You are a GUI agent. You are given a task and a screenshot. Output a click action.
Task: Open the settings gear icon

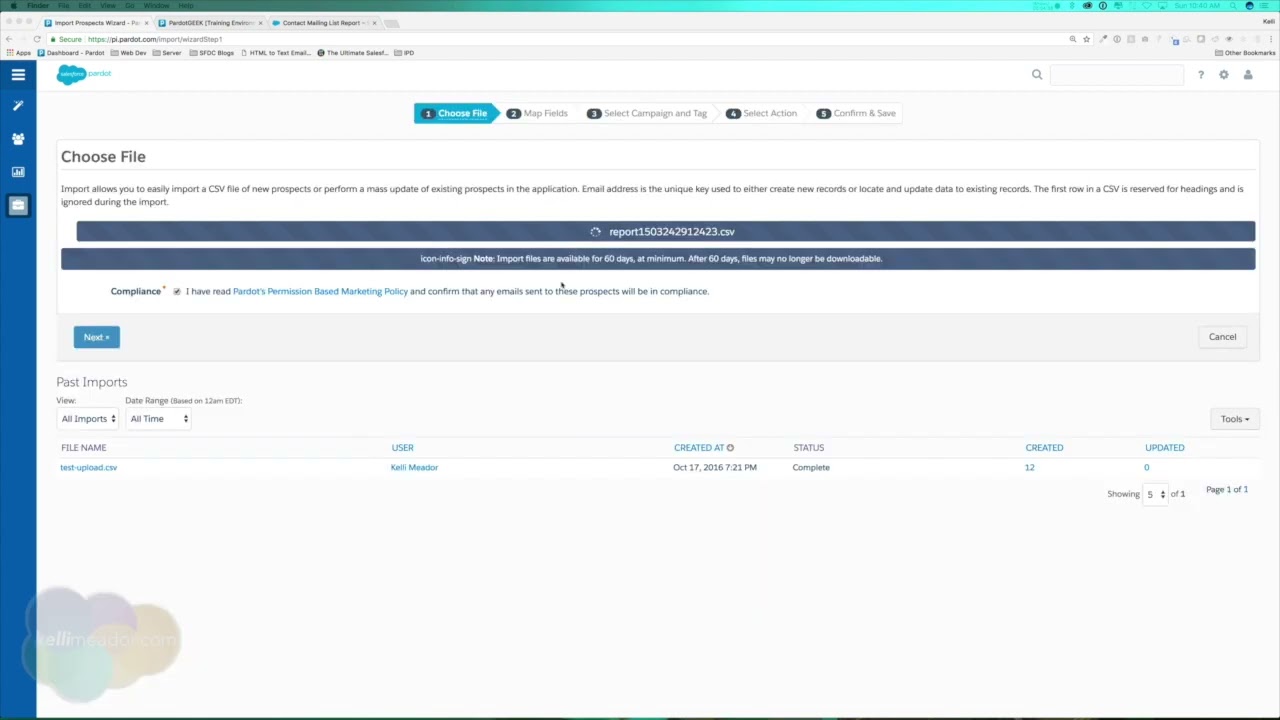pyautogui.click(x=1223, y=75)
